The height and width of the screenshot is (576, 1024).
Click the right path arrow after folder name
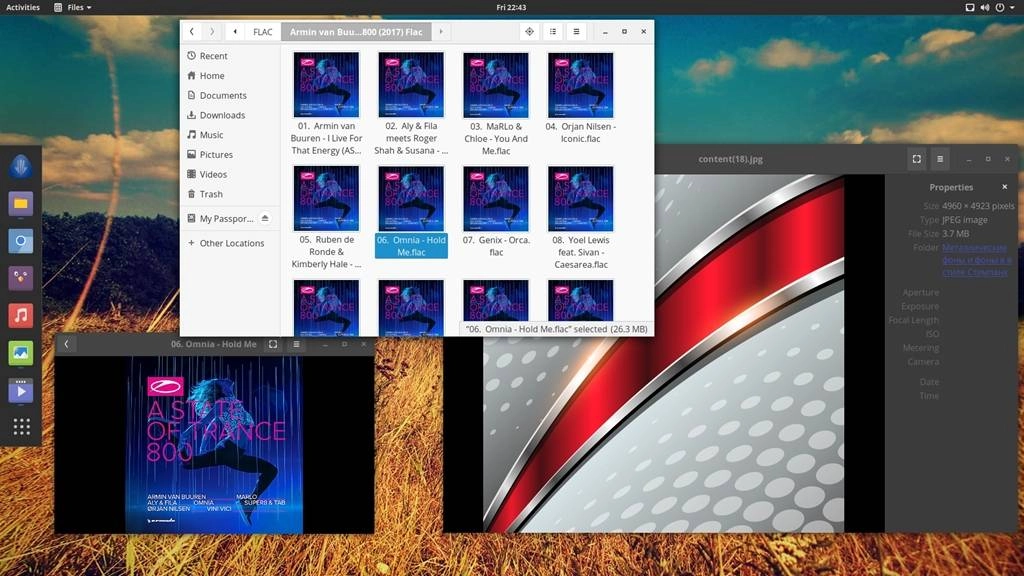(x=441, y=31)
